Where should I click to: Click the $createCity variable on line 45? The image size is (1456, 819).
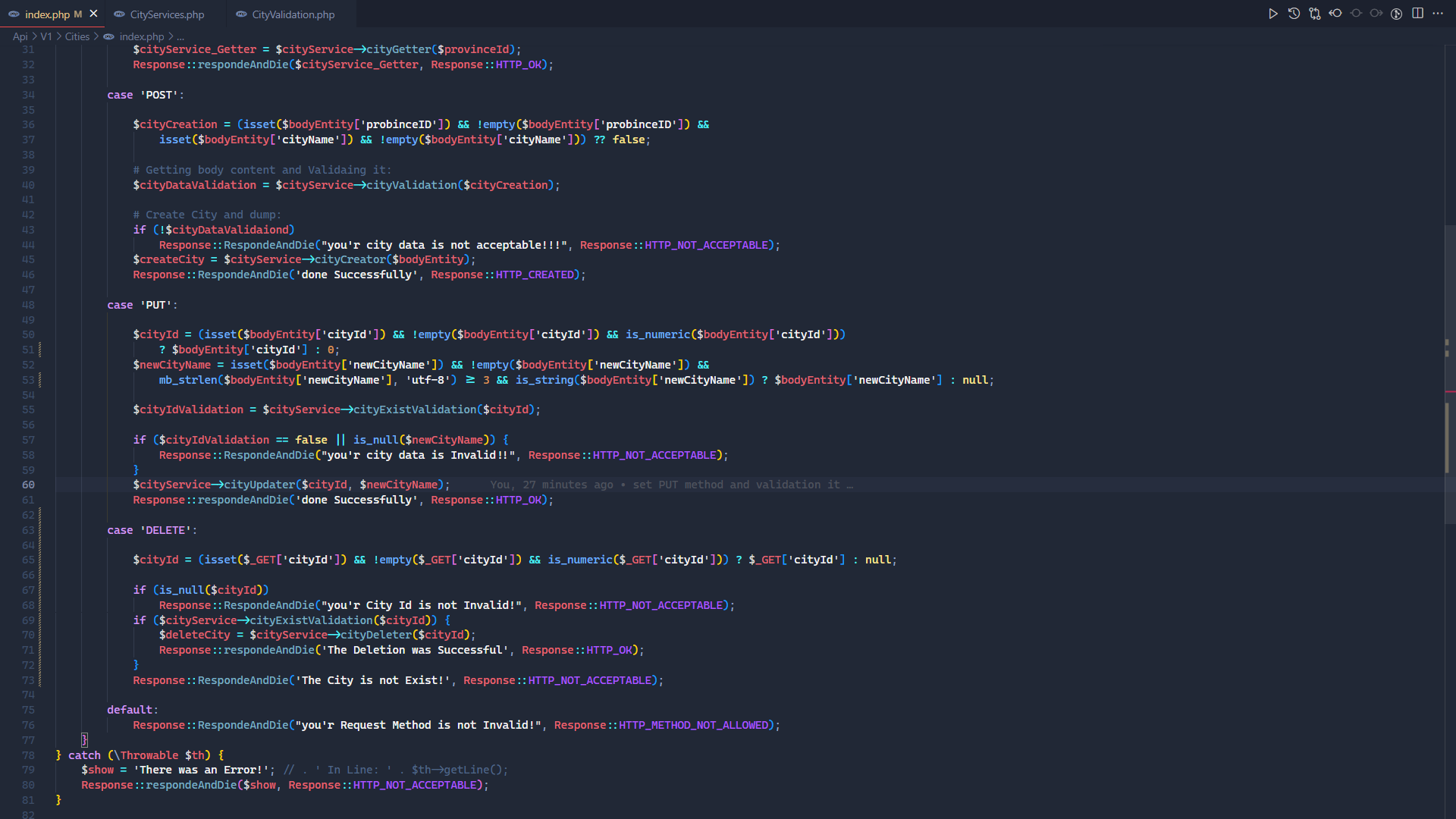click(x=168, y=259)
